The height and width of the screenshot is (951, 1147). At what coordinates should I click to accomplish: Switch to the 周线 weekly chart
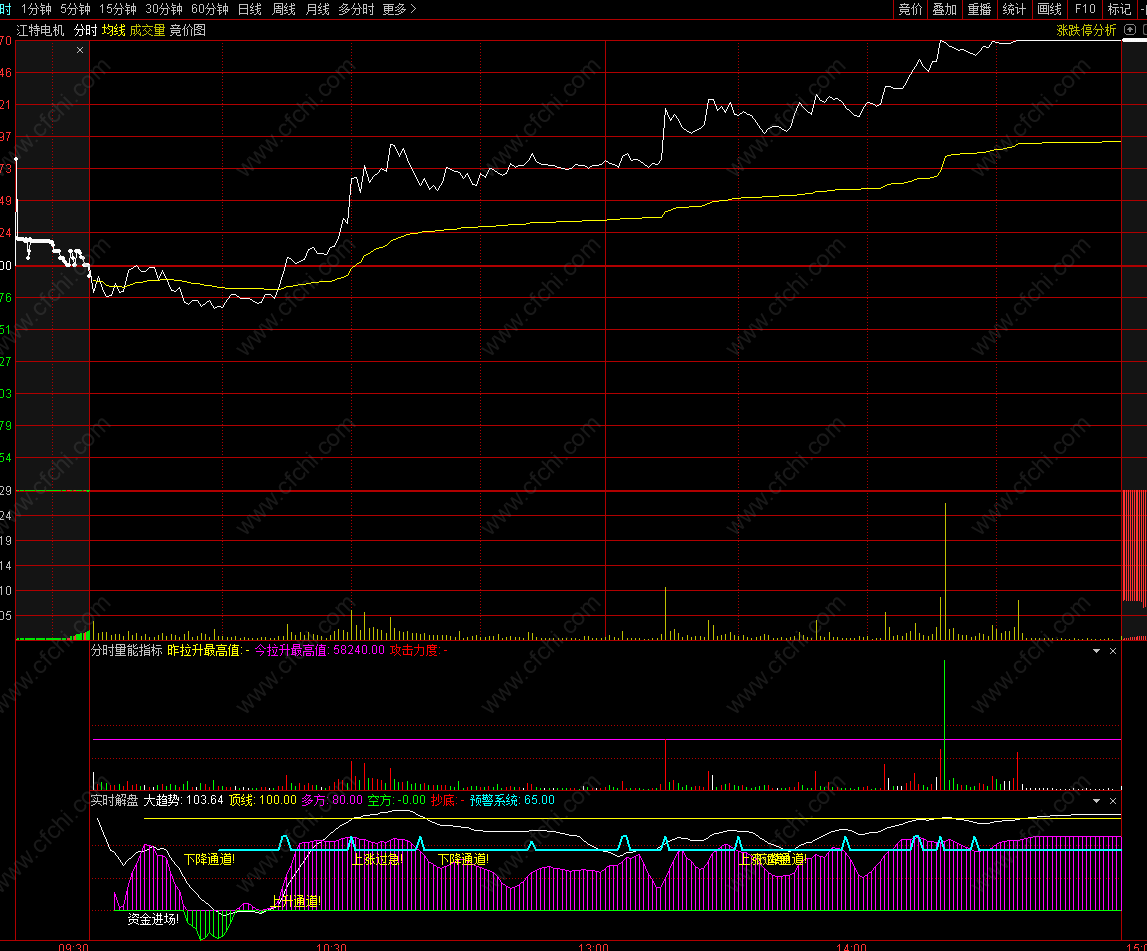[284, 9]
